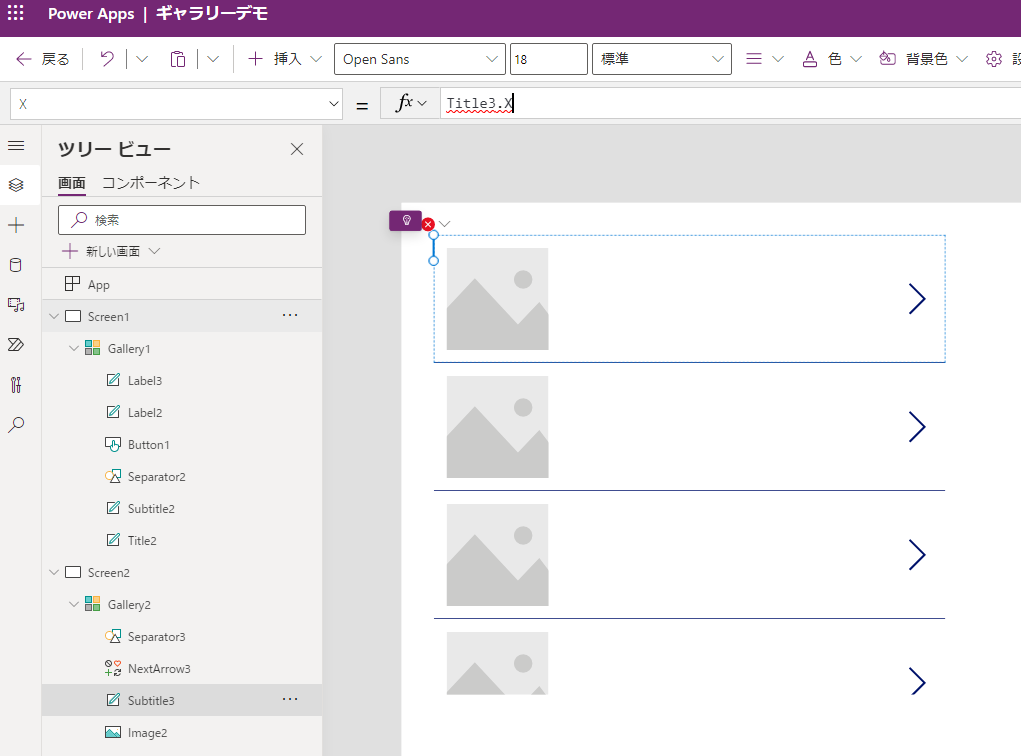Expand the error chevron beside the red icon

point(445,224)
